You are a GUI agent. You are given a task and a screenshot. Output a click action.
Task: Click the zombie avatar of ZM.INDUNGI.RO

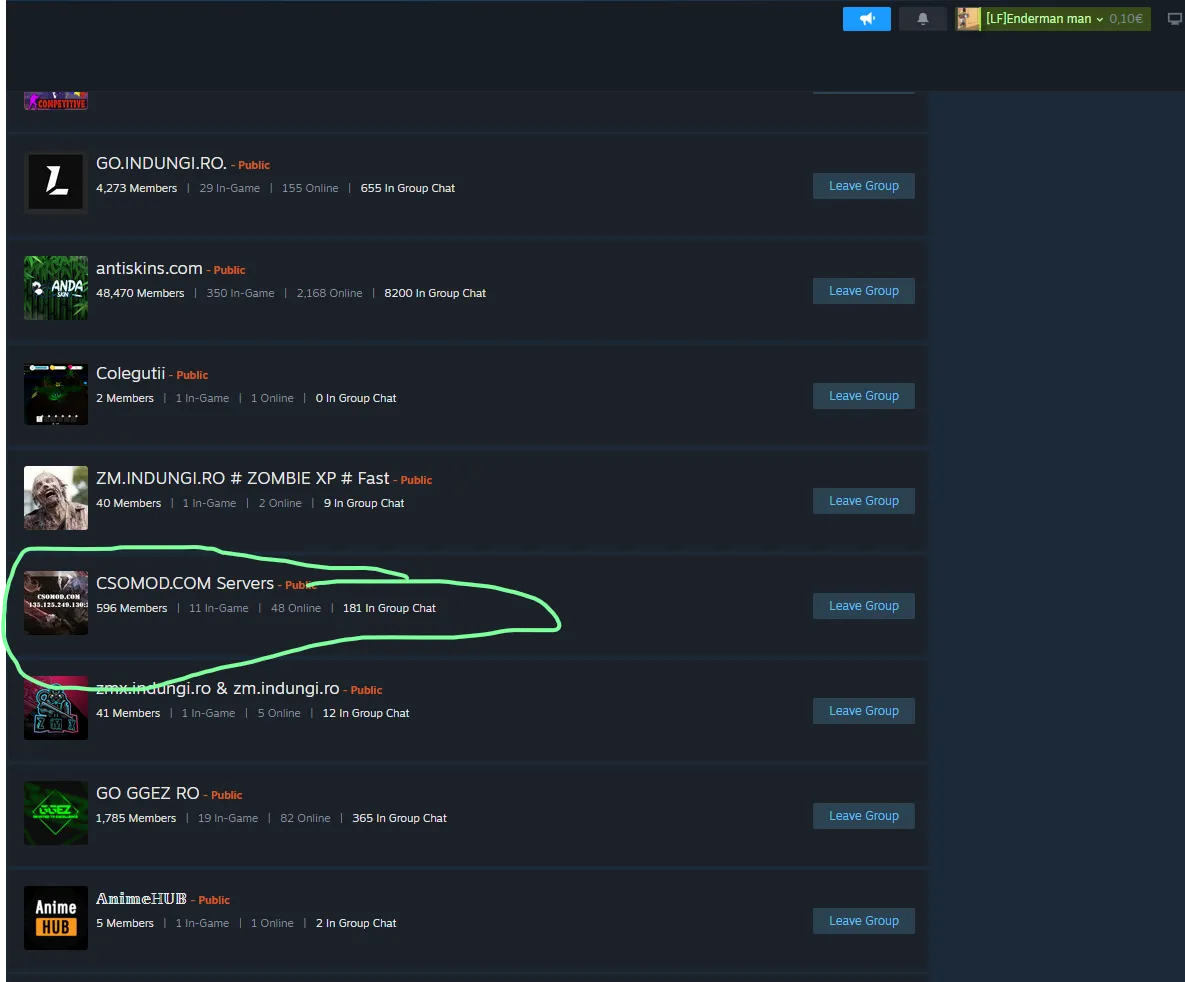click(56, 498)
